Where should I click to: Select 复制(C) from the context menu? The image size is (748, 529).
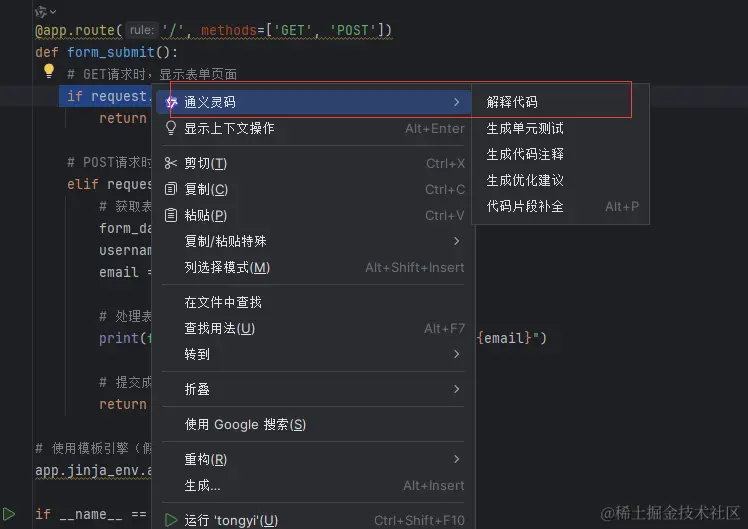click(313, 189)
